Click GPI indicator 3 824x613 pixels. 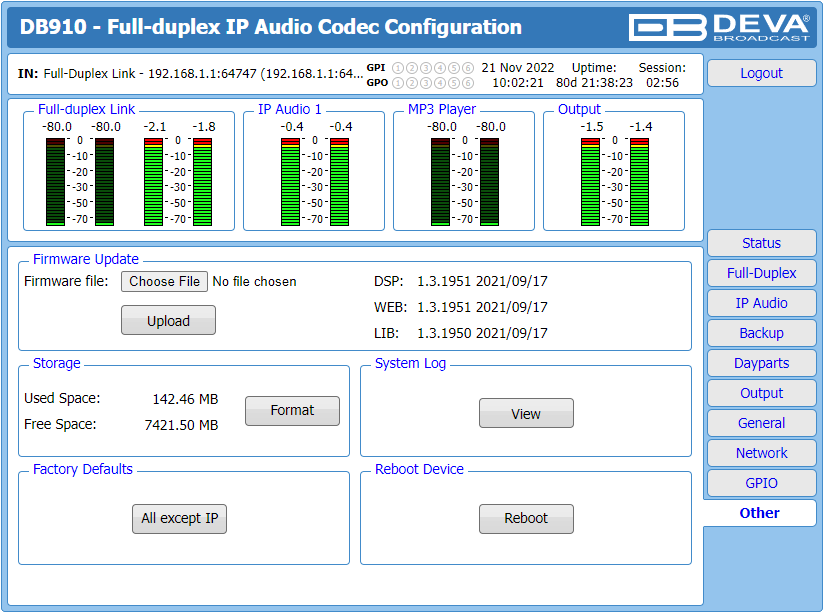(x=426, y=68)
